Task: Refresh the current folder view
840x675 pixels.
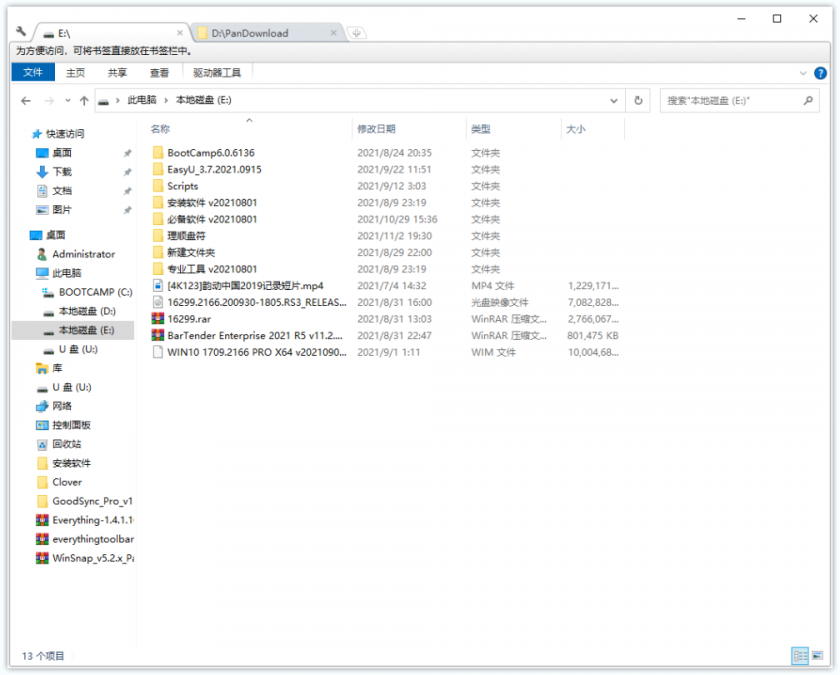Action: click(638, 101)
